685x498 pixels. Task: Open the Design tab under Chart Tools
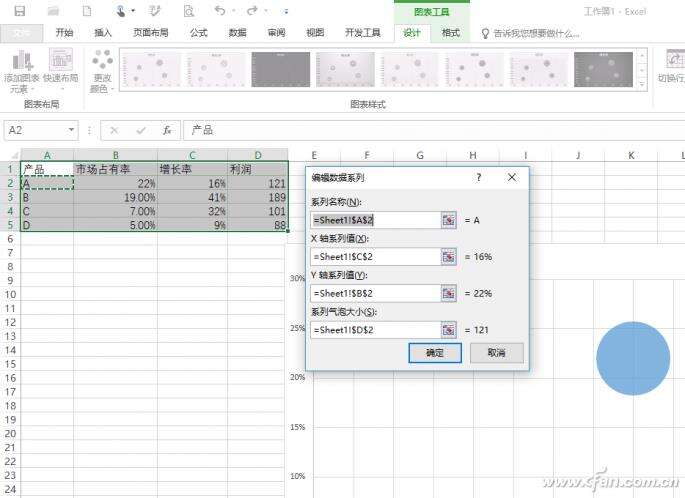[x=412, y=33]
